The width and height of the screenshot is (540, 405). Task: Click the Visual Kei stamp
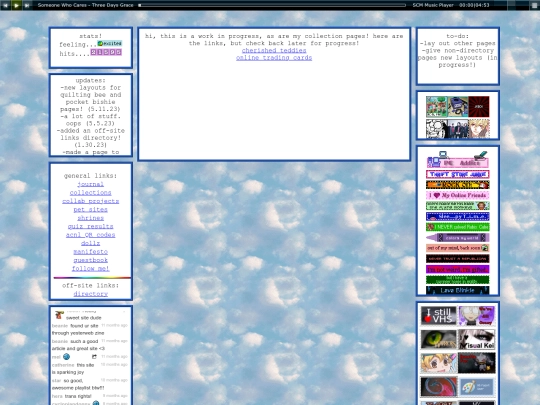(x=477, y=339)
